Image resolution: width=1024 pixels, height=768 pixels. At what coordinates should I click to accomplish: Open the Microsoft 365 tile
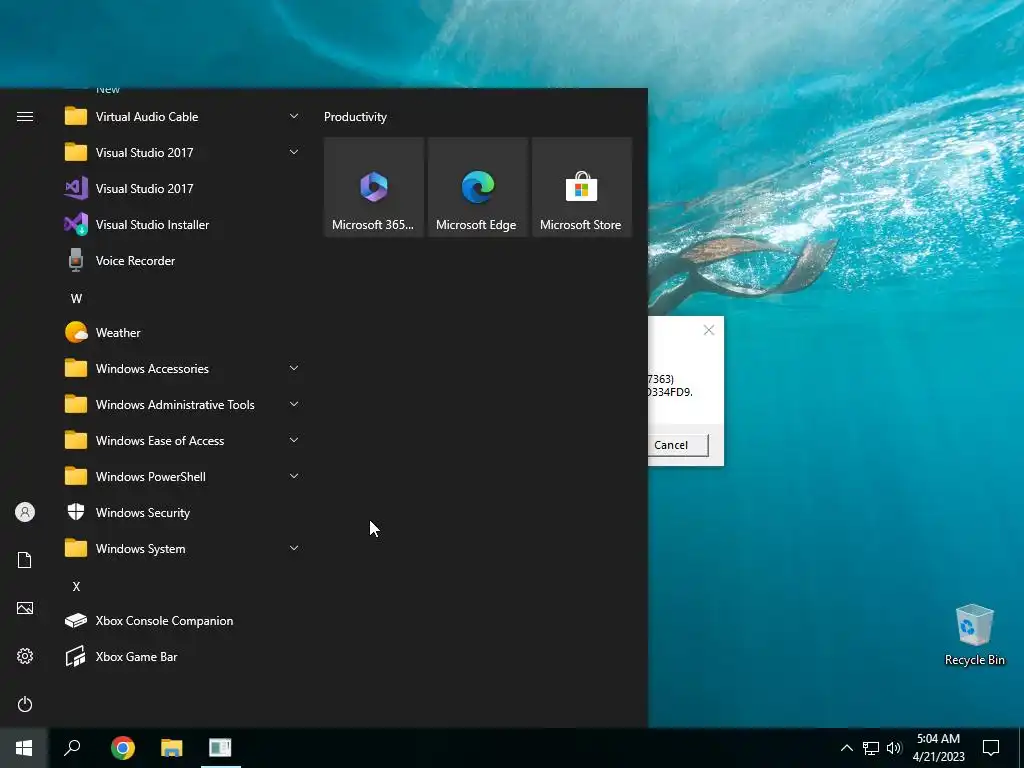click(374, 187)
